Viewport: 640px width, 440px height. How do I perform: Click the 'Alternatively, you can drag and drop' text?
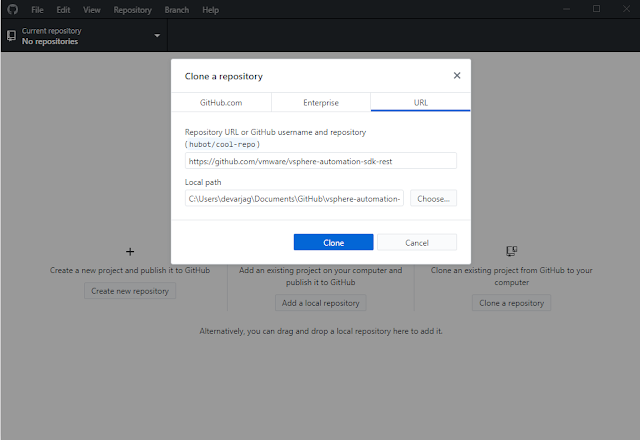click(x=320, y=331)
